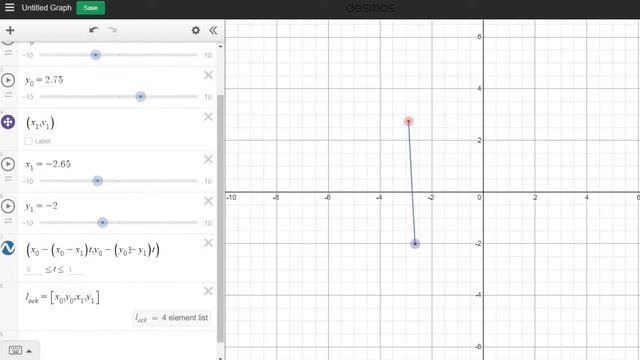Add a new expression with plus icon
Screen dimensions: 640x360
[x=10, y=30]
